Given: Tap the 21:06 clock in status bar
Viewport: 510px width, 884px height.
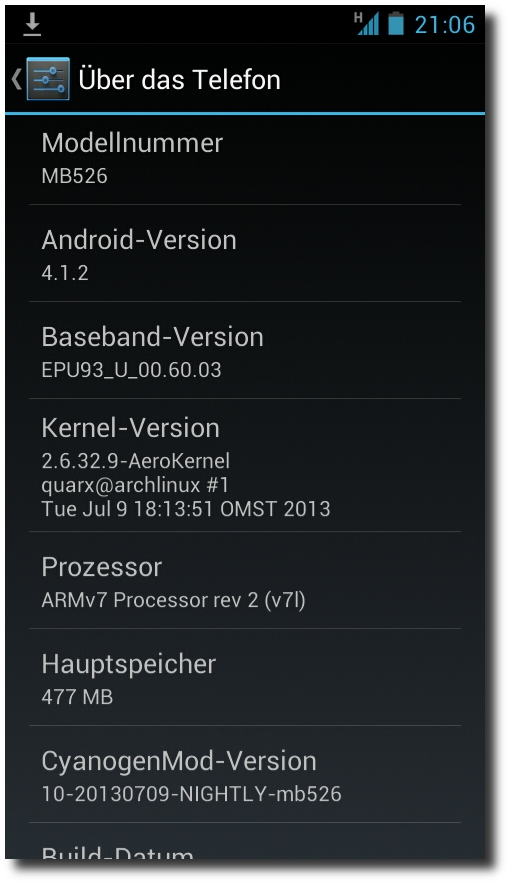Looking at the screenshot, I should tap(445, 25).
